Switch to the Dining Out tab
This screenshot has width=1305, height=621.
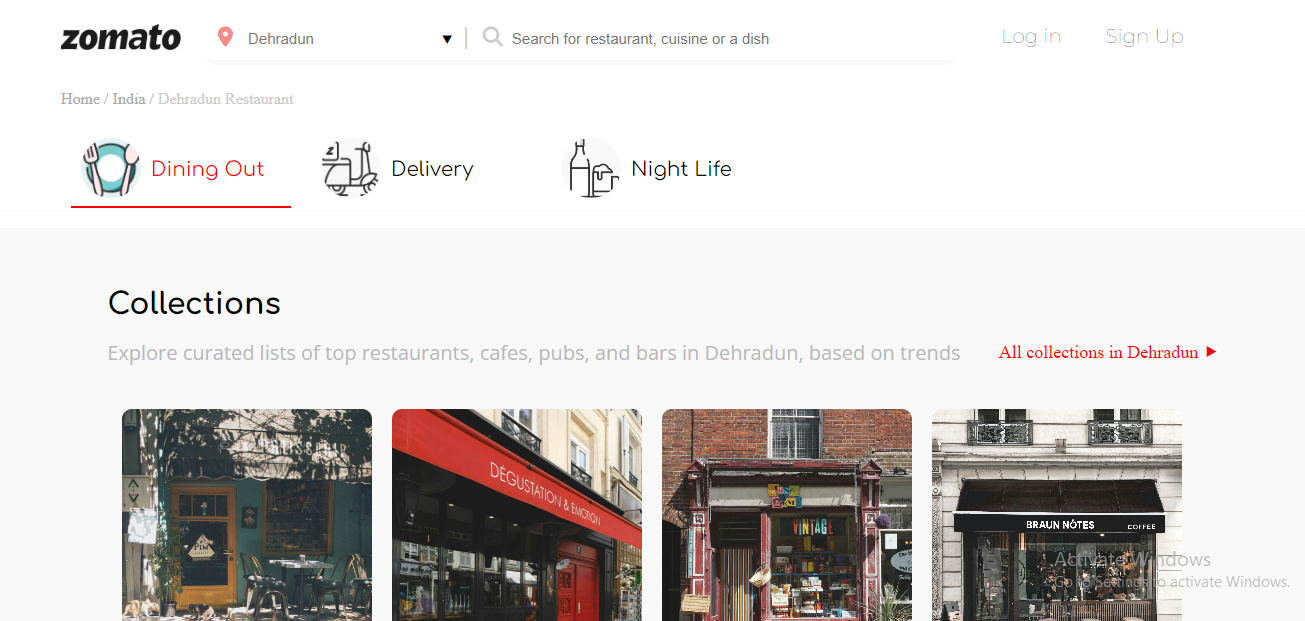tap(207, 169)
